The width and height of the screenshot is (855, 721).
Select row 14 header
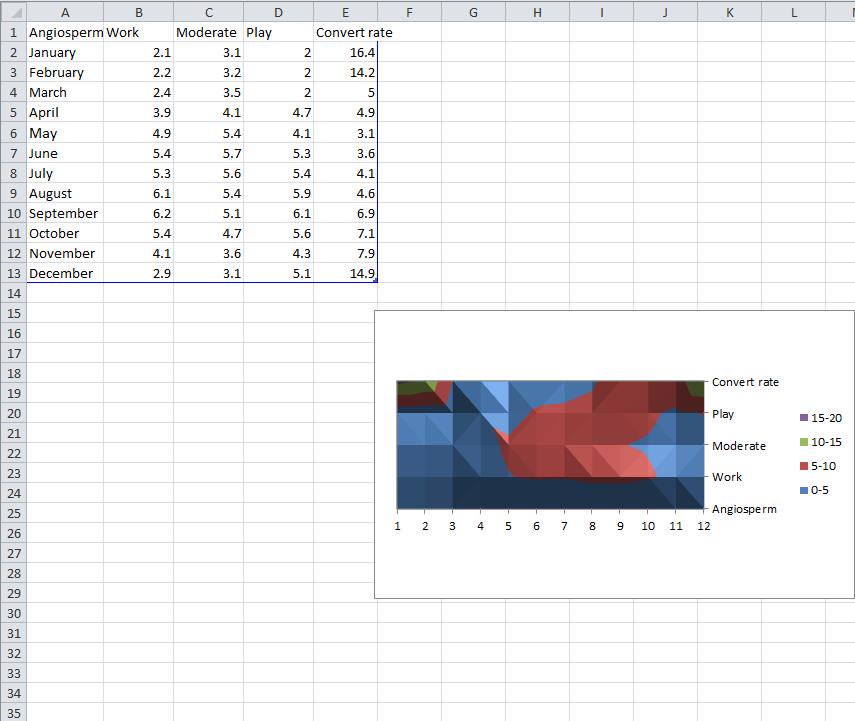[x=13, y=293]
